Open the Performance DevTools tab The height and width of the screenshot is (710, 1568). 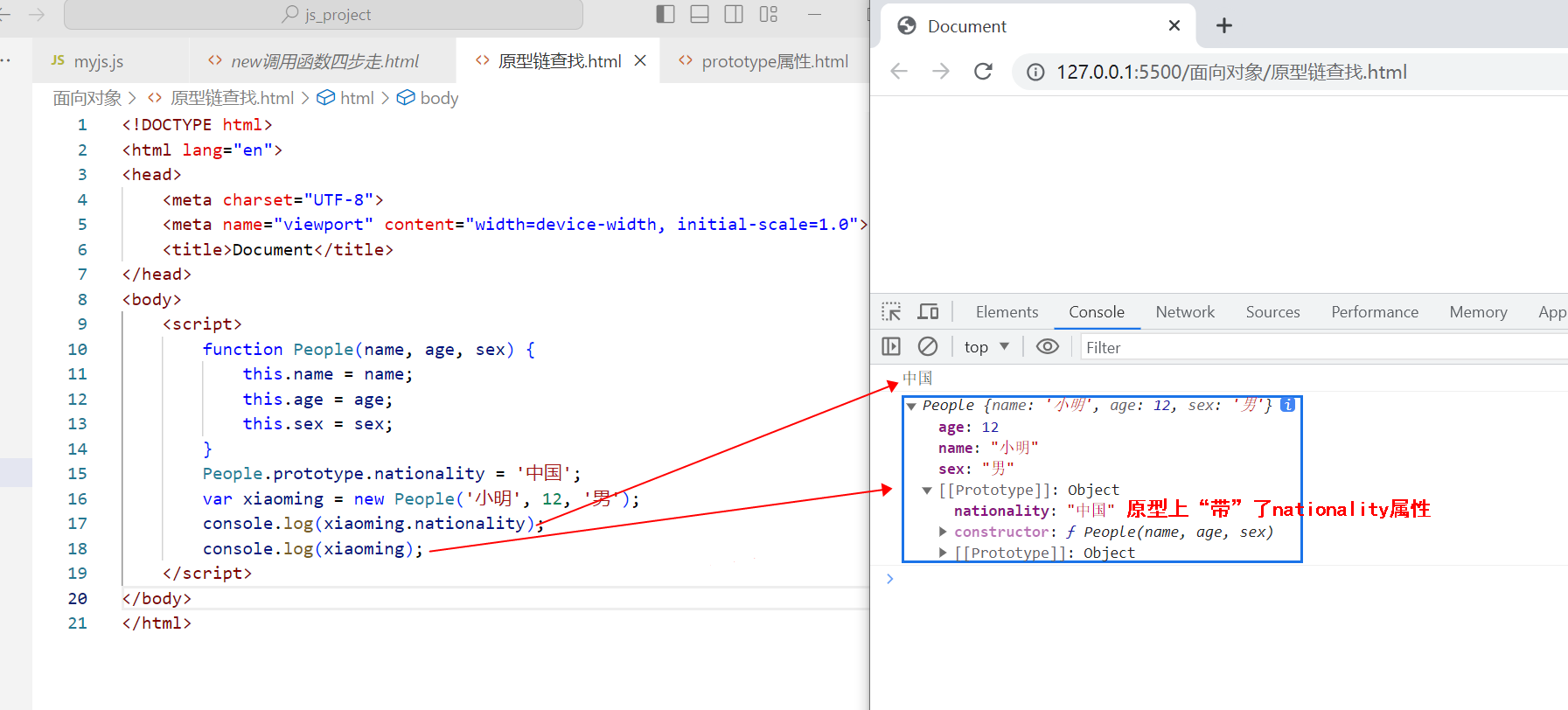[1375, 312]
